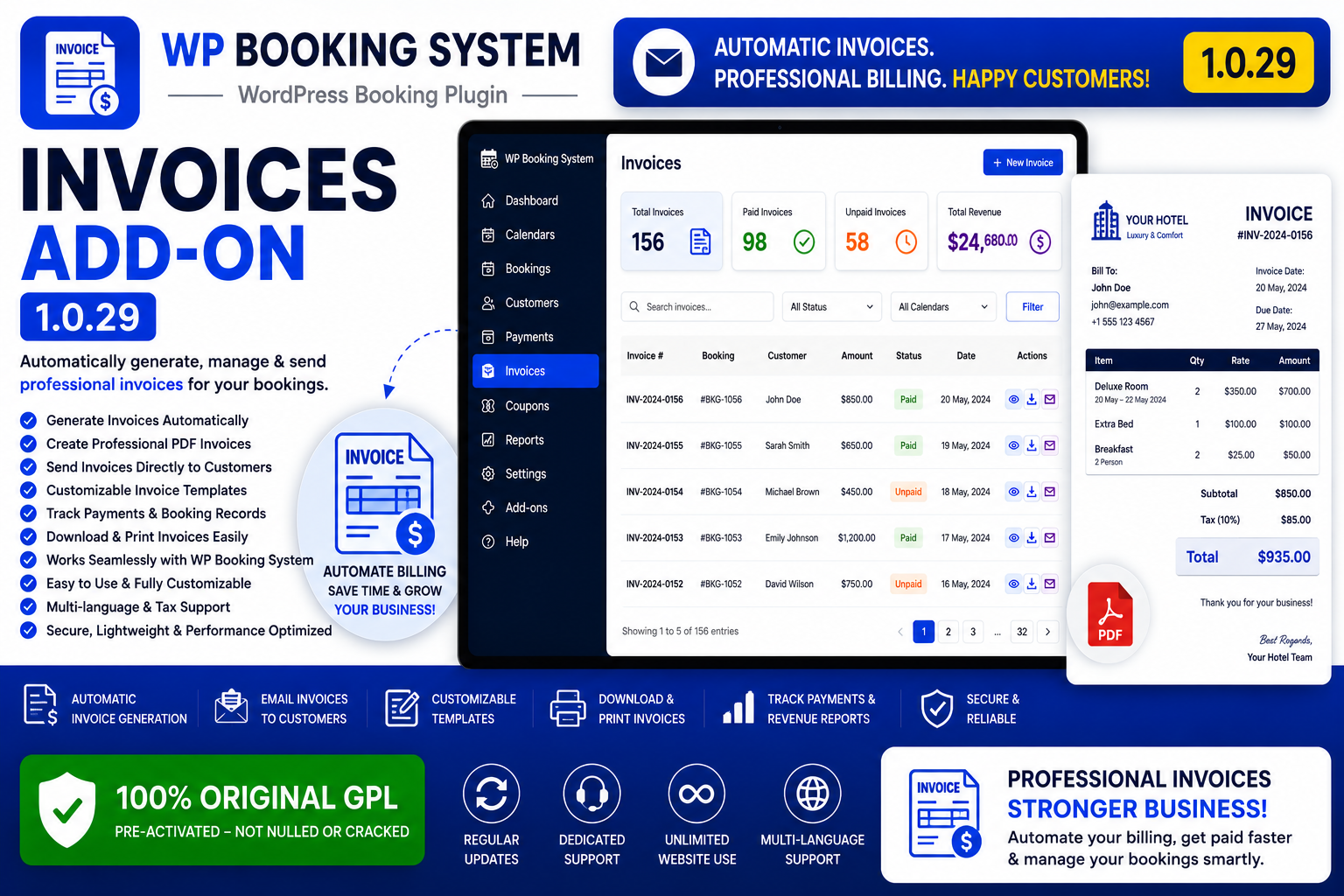Click the Dedicated Support headset icon
Viewport: 1344px width, 896px height.
pyautogui.click(x=592, y=794)
